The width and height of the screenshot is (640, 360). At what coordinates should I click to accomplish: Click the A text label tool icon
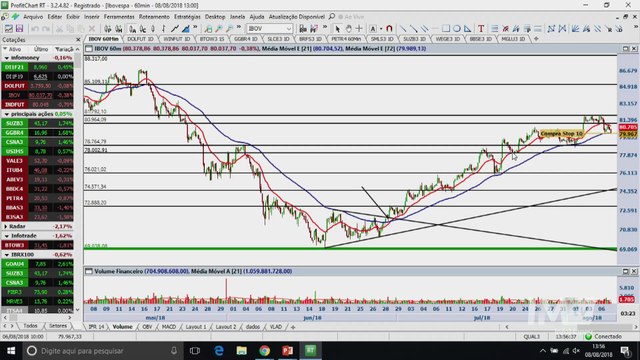coord(373,29)
